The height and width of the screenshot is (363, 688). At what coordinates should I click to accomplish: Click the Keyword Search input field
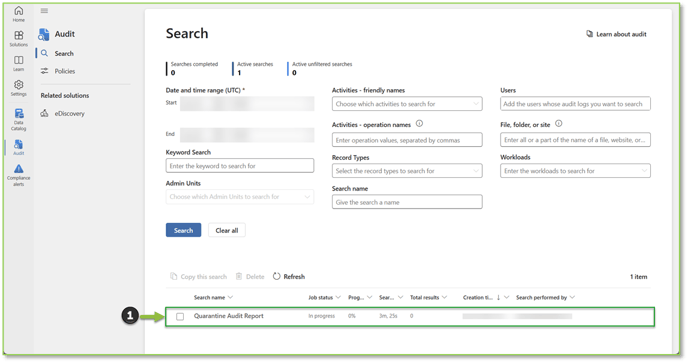(240, 166)
